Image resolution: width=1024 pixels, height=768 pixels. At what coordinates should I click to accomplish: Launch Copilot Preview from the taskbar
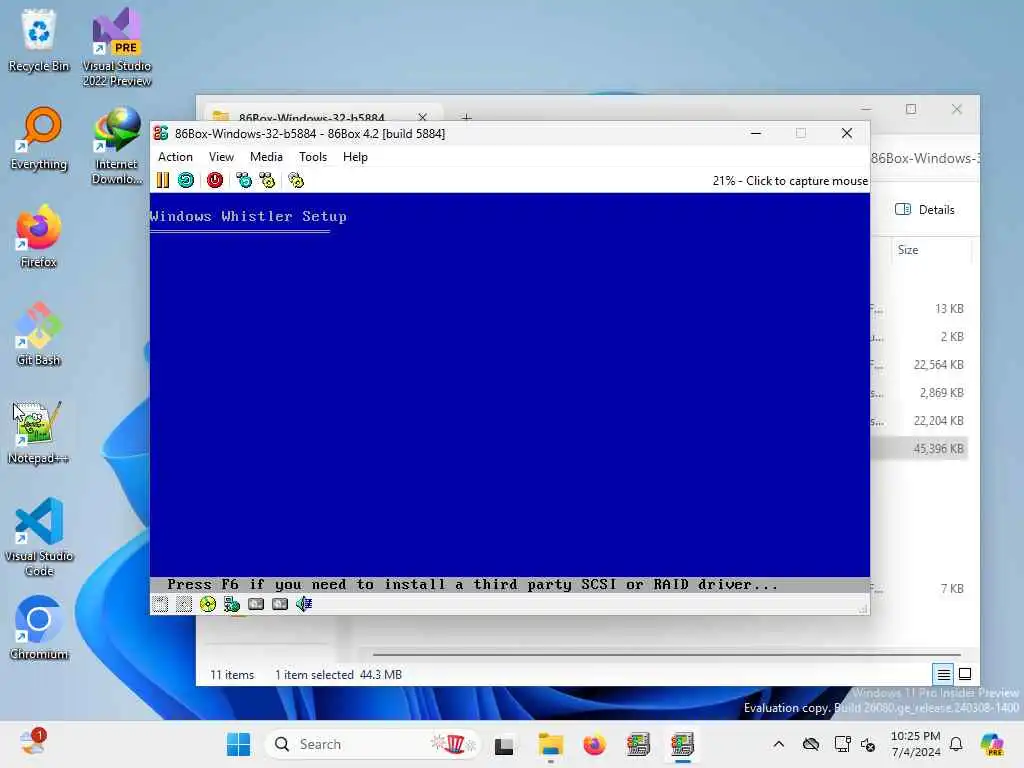coord(993,744)
